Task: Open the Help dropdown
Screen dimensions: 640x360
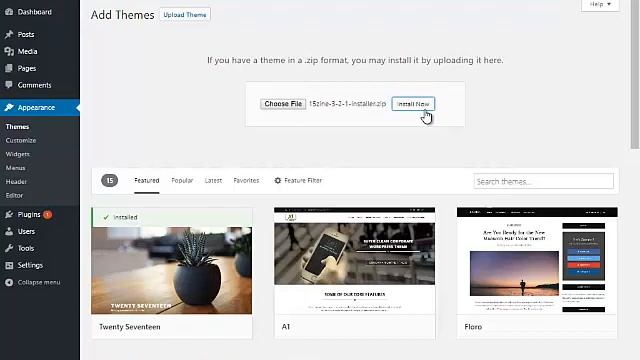Action: (600, 4)
